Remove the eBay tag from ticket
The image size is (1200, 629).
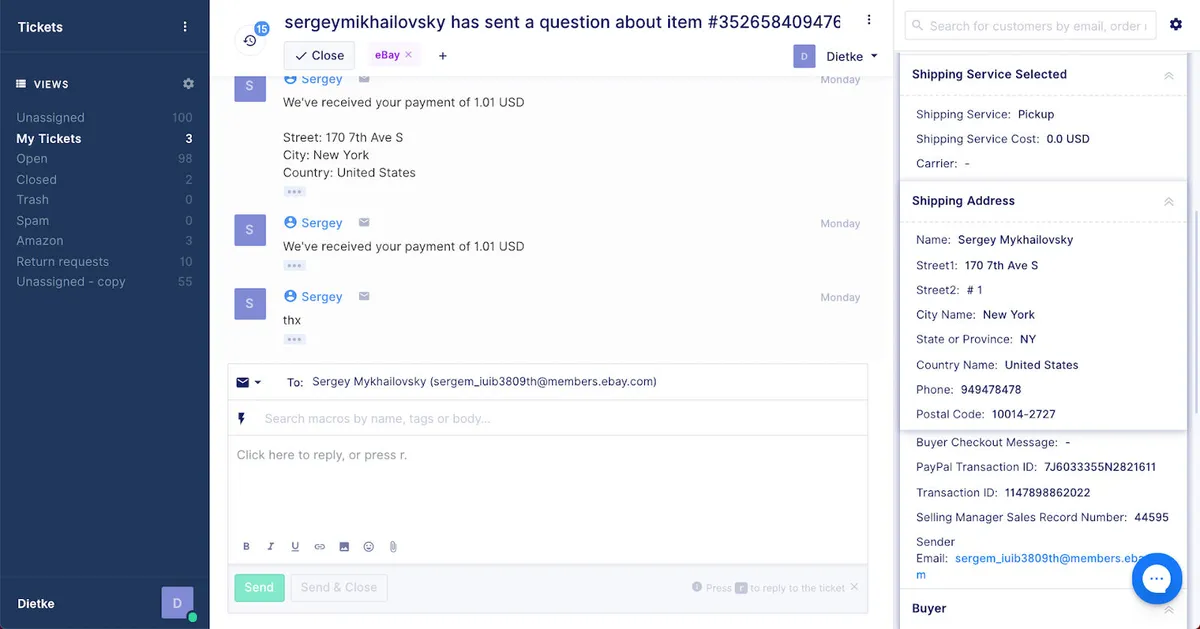pyautogui.click(x=408, y=55)
